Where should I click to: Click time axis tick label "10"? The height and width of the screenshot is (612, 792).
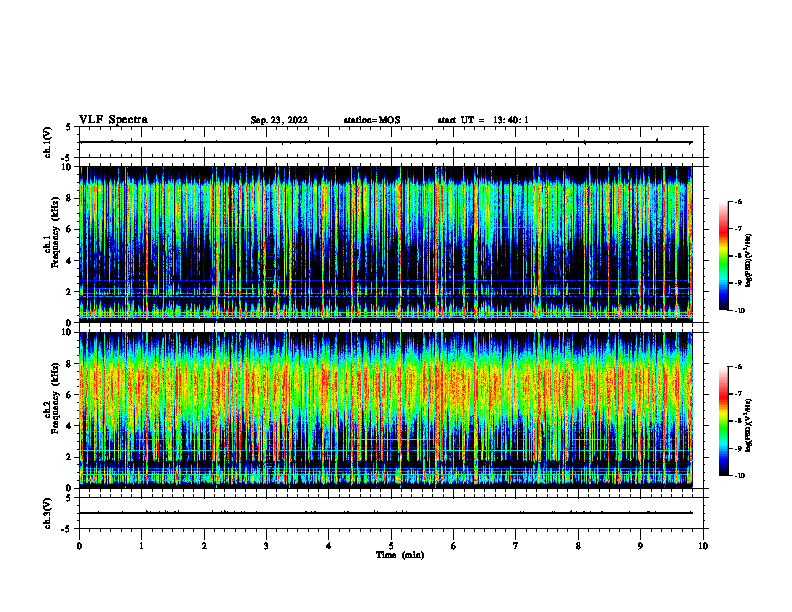click(703, 546)
